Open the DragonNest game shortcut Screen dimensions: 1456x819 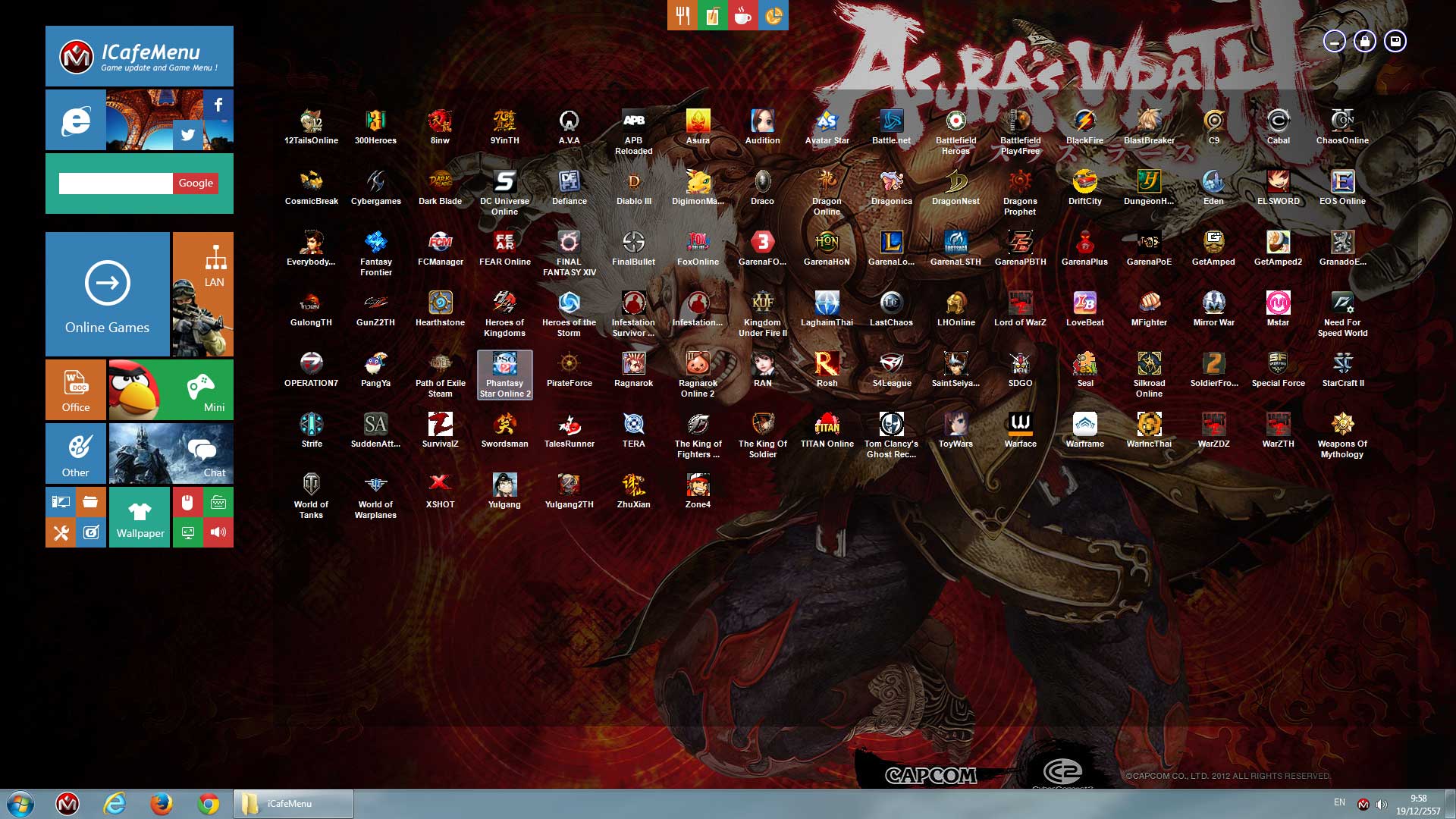(955, 187)
